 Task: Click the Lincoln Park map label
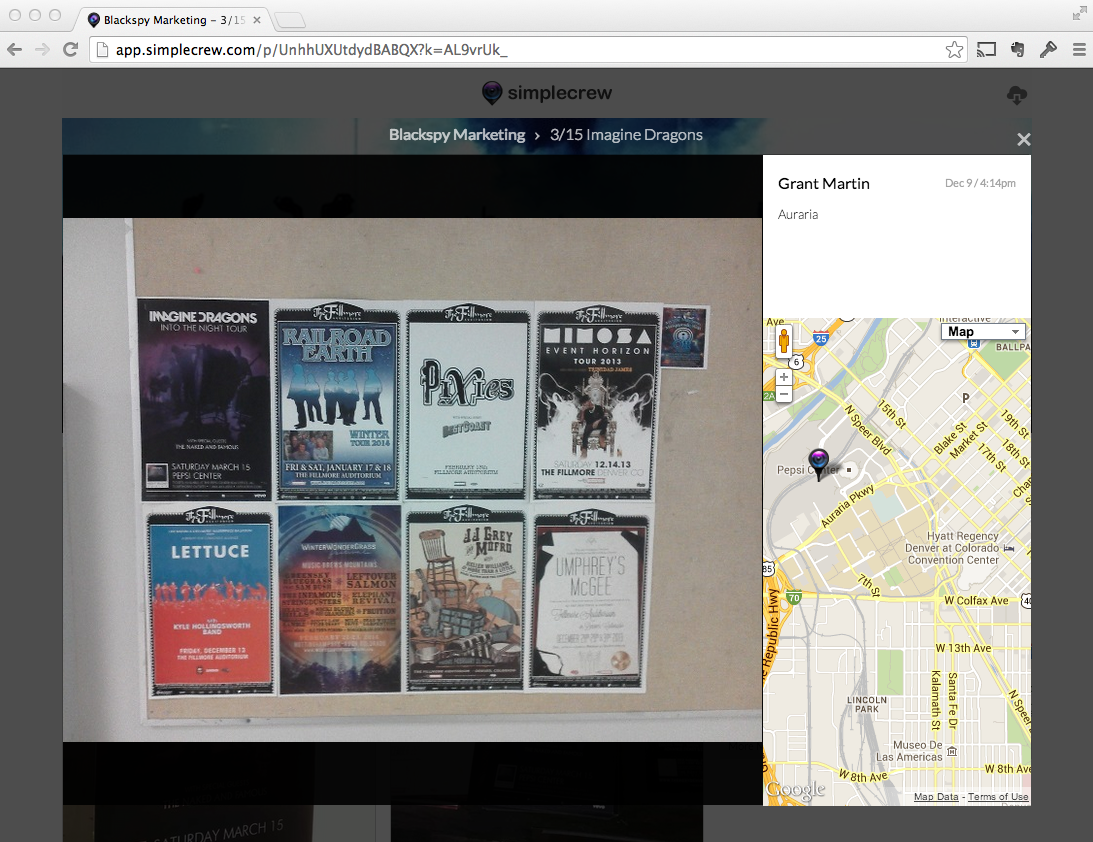(x=867, y=705)
